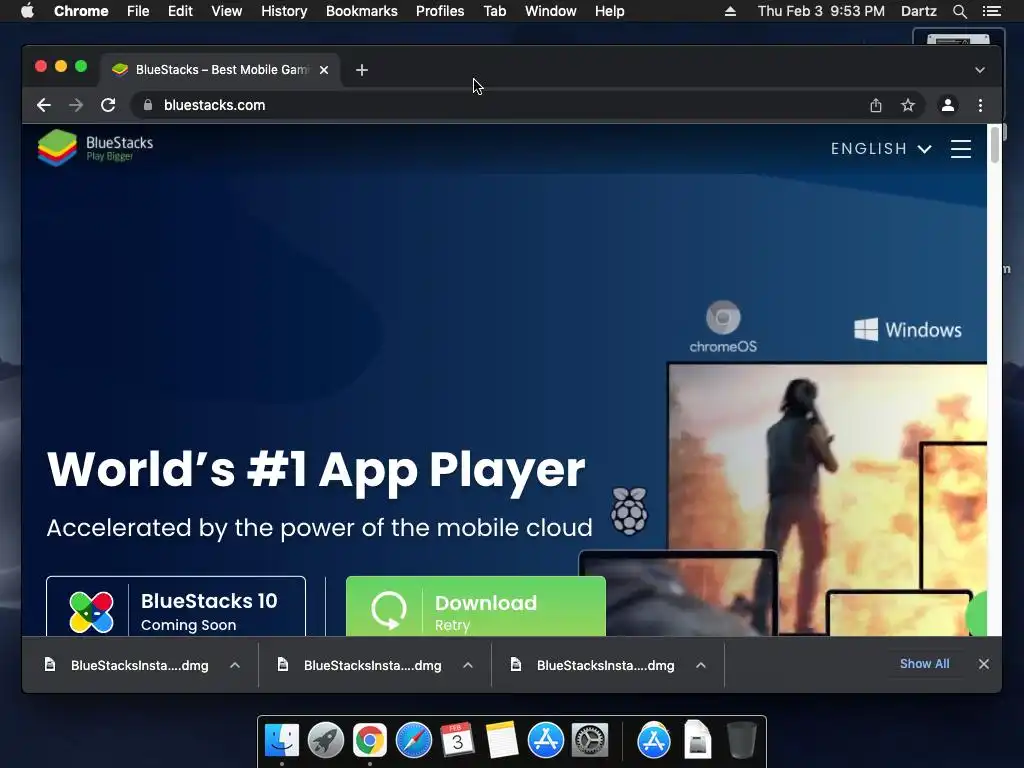
Task: Click the page vertical scrollbar thumb
Action: pyautogui.click(x=995, y=145)
